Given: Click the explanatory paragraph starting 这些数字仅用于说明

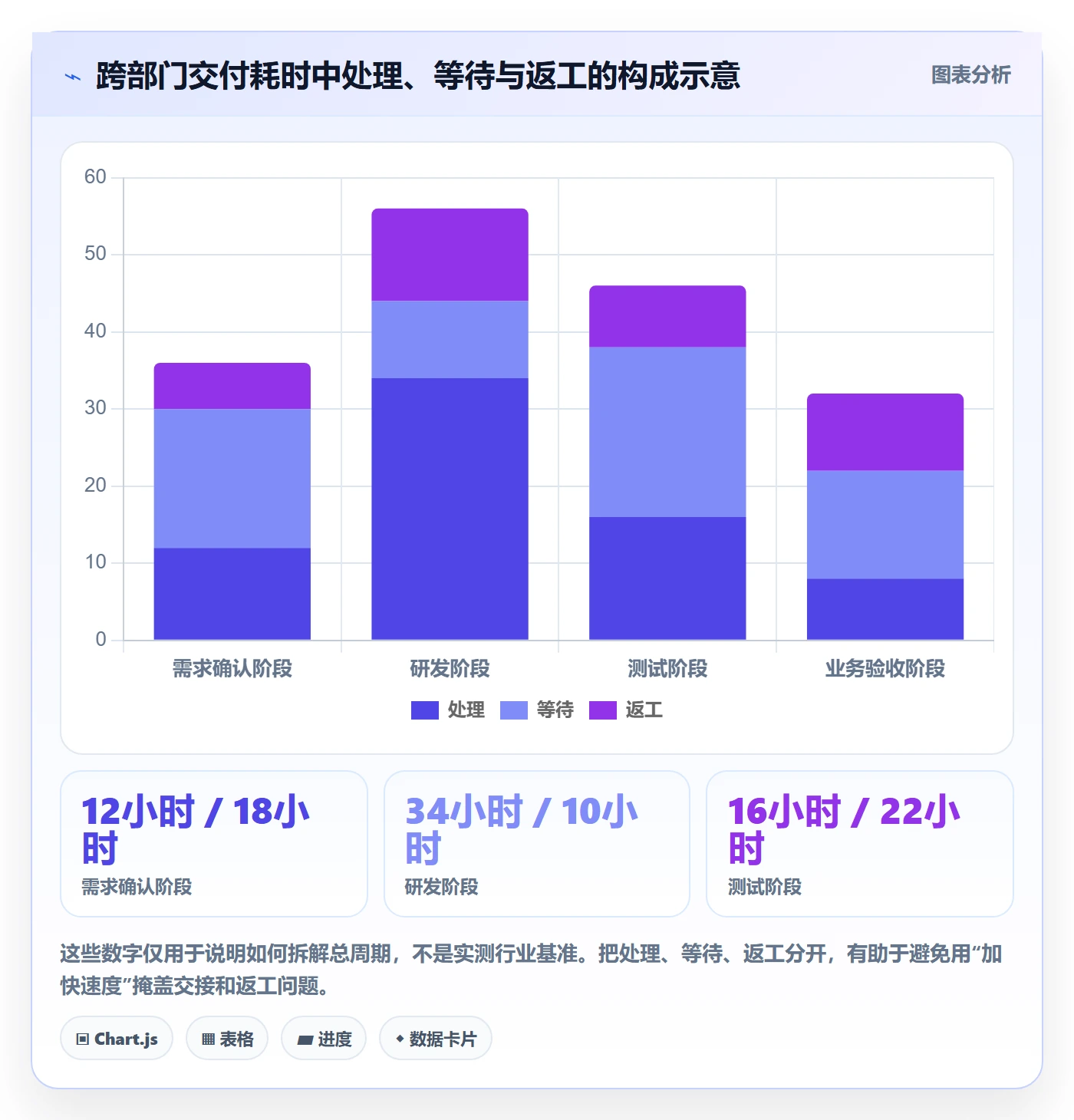Looking at the screenshot, I should (532, 970).
